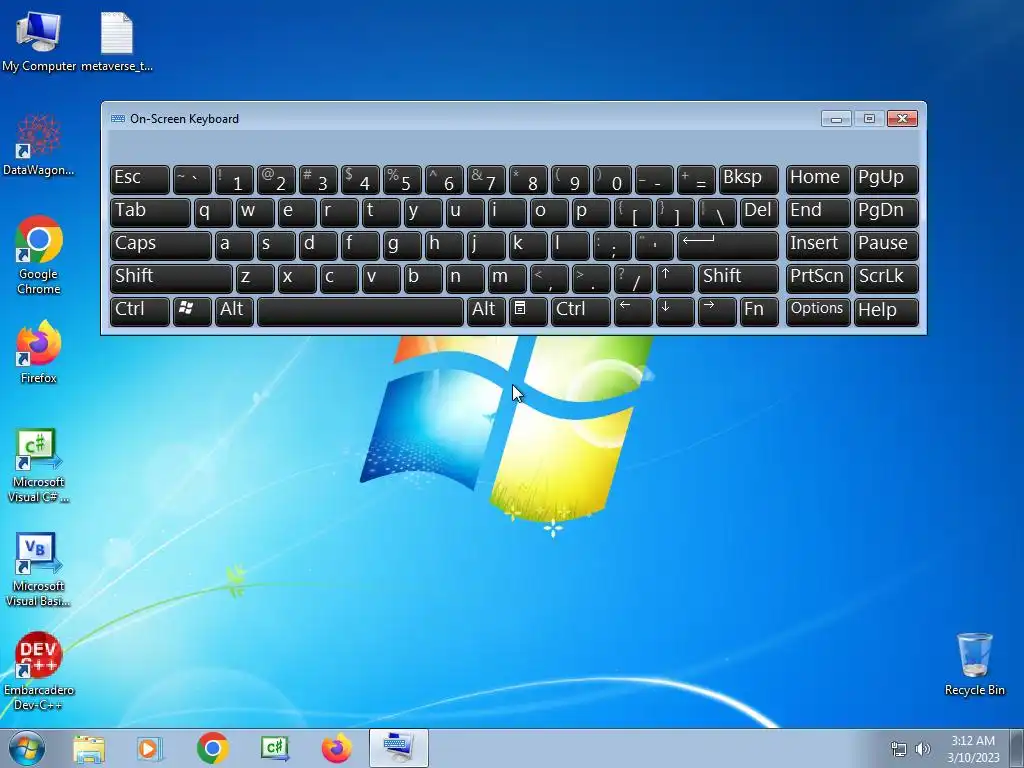Click the Show Desktop strip beside the clock
The width and height of the screenshot is (1024, 768).
tap(1017, 748)
